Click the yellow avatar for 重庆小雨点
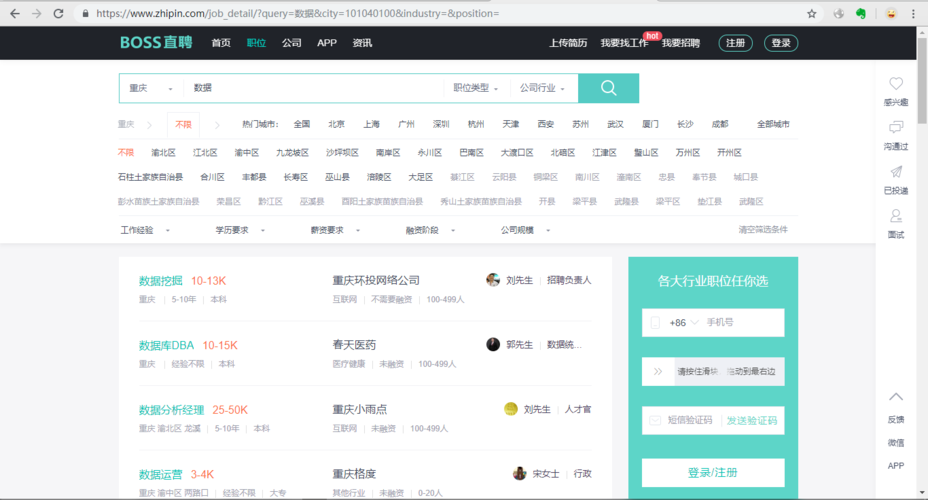 (511, 409)
